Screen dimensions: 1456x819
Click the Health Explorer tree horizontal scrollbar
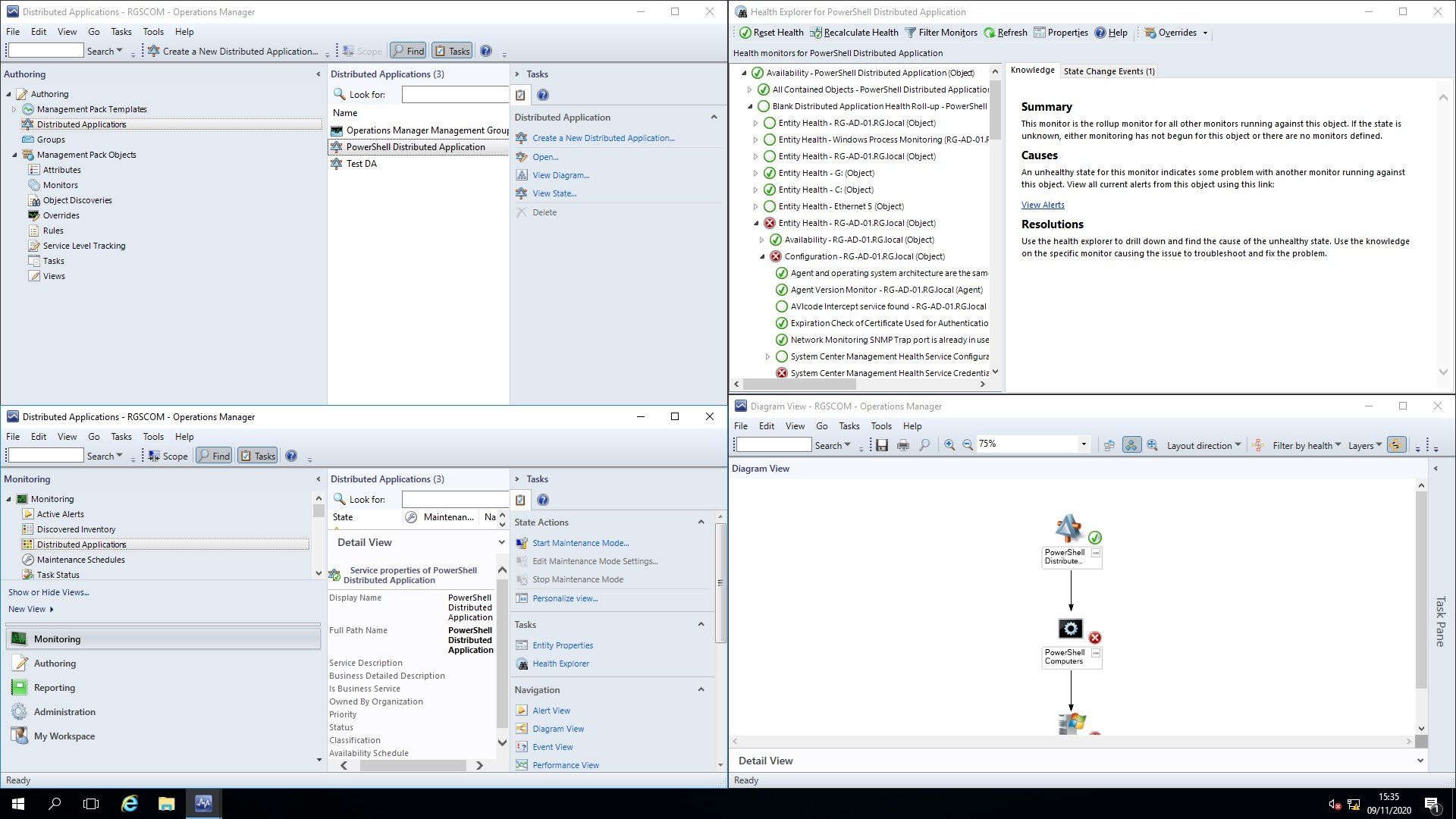(x=799, y=384)
